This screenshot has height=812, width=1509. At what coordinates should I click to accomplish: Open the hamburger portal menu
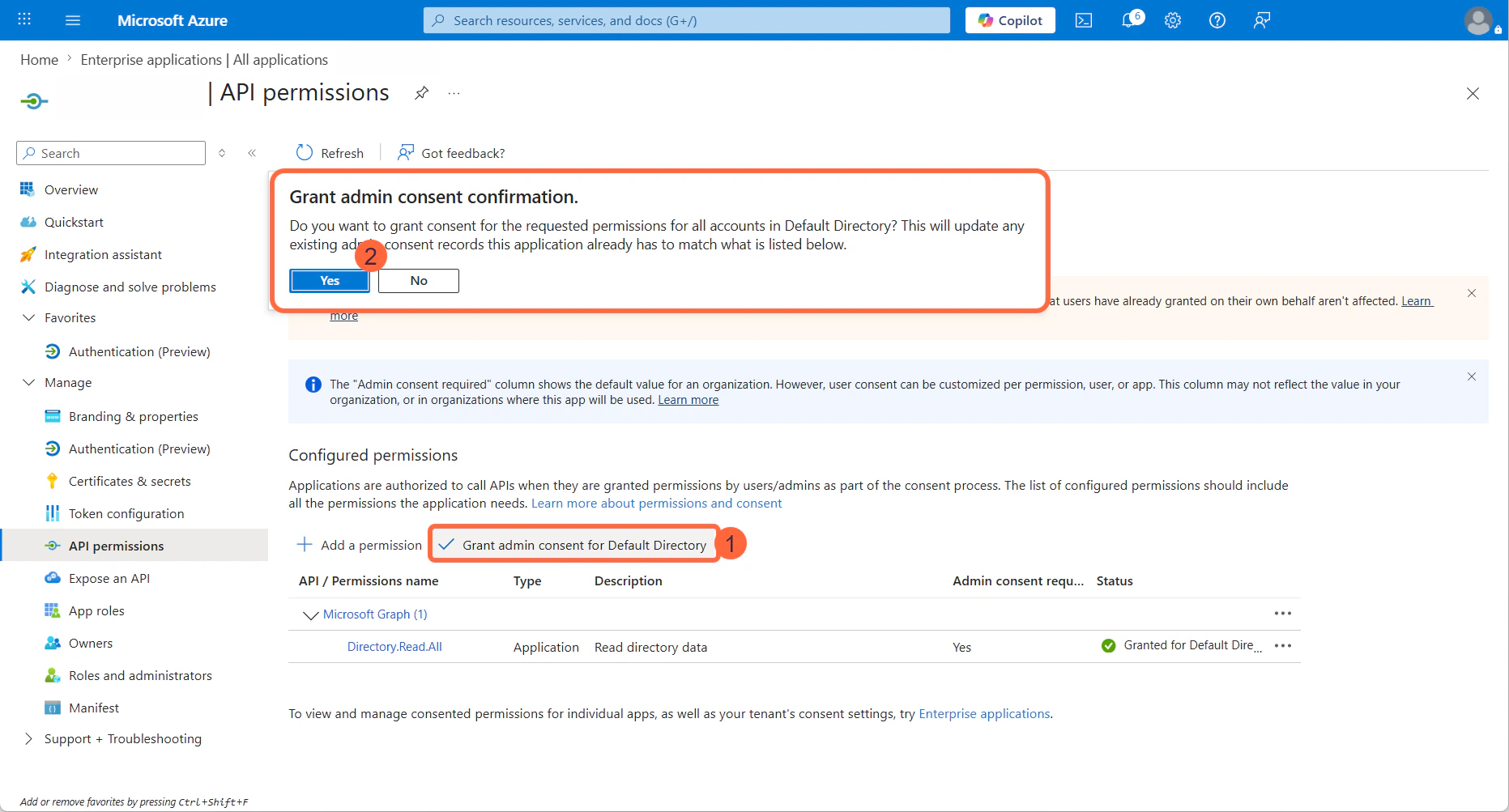[x=73, y=20]
